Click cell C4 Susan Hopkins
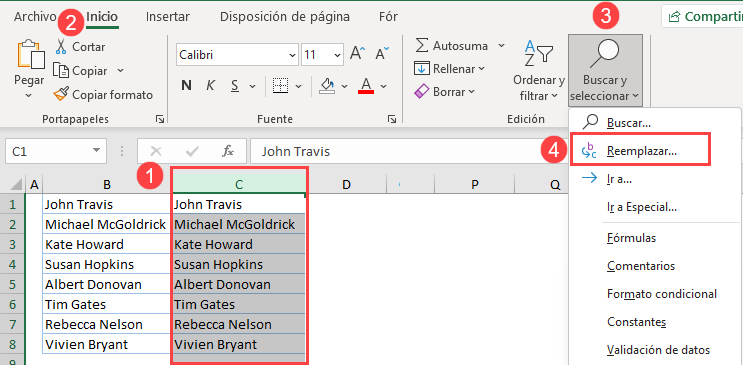This screenshot has height=365, width=743. click(239, 265)
